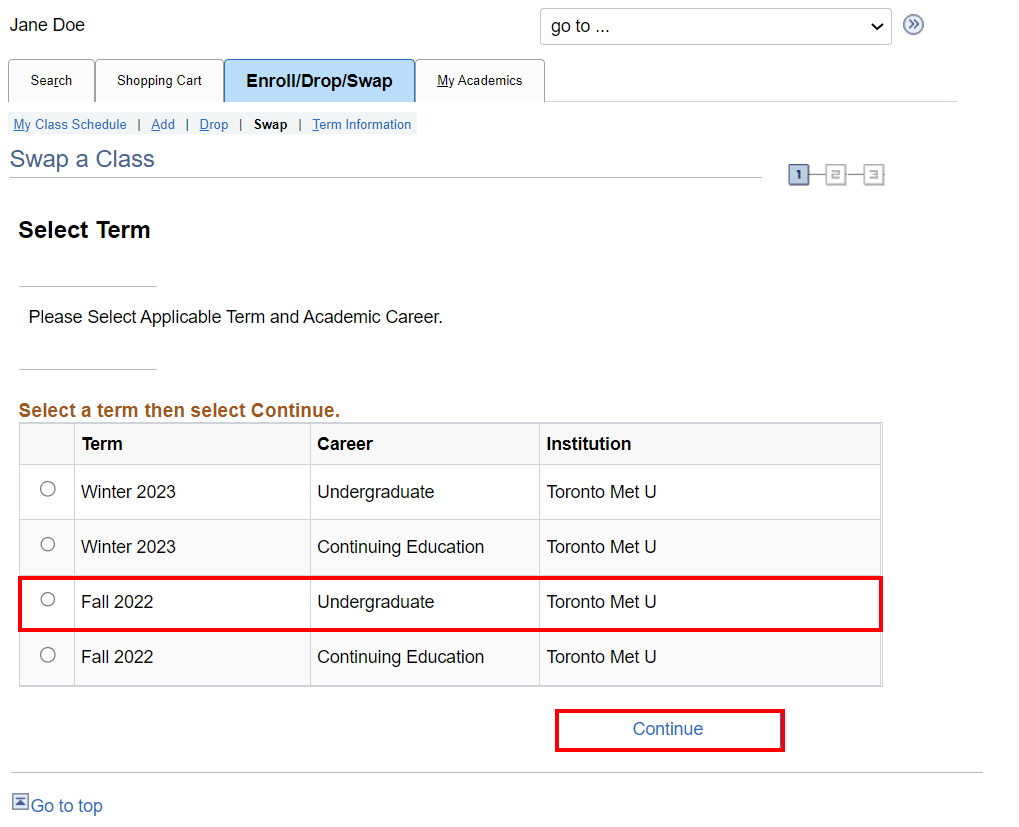
Task: Switch to the Search tab
Action: 51,81
